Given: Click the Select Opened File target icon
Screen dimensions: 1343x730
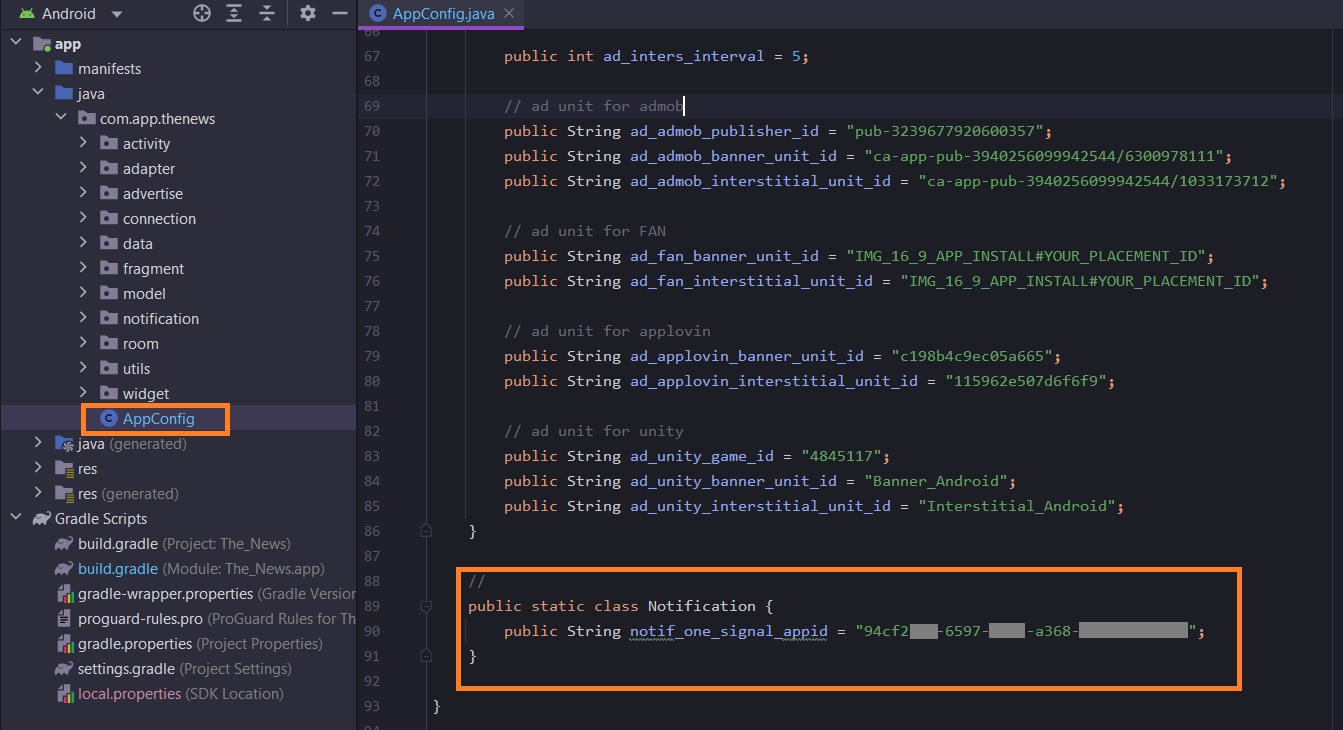Looking at the screenshot, I should tap(202, 14).
